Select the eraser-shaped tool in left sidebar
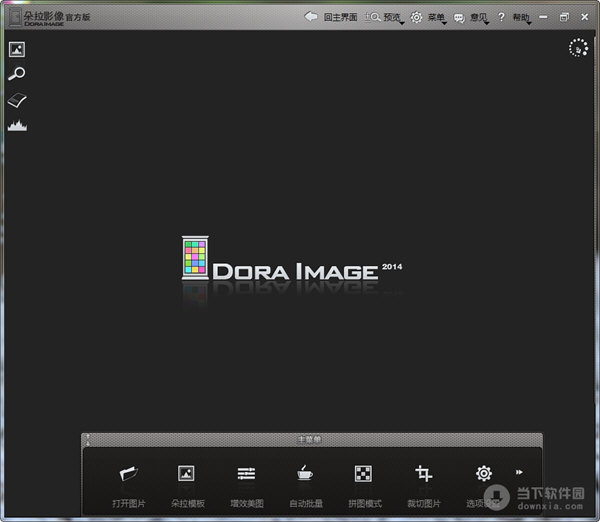 tap(17, 100)
